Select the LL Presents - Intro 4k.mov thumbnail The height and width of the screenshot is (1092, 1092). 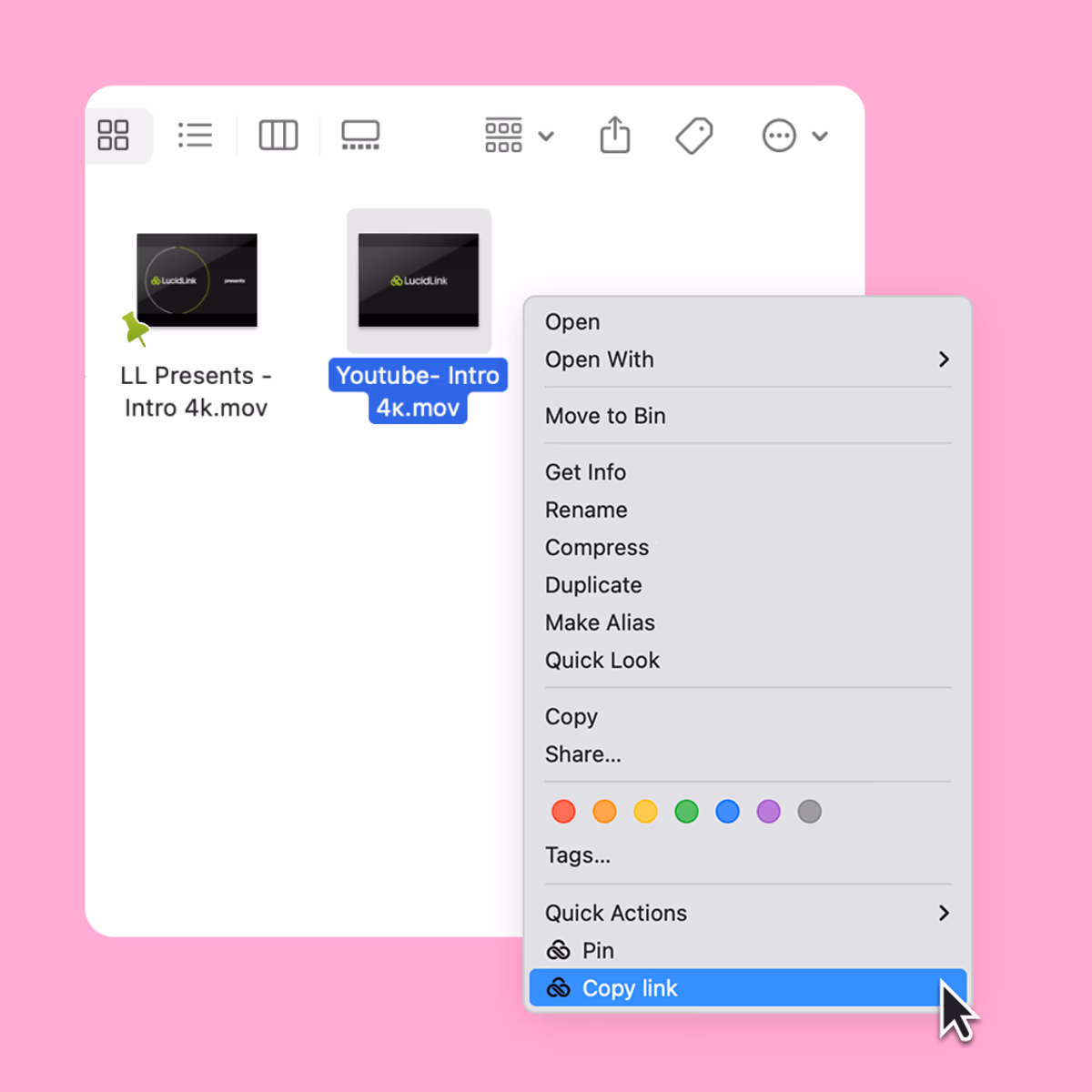(x=197, y=280)
